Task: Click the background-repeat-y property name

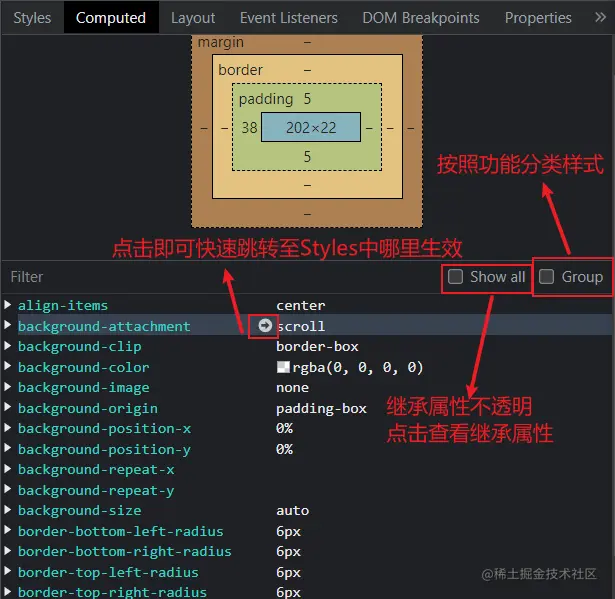Action: coord(96,490)
